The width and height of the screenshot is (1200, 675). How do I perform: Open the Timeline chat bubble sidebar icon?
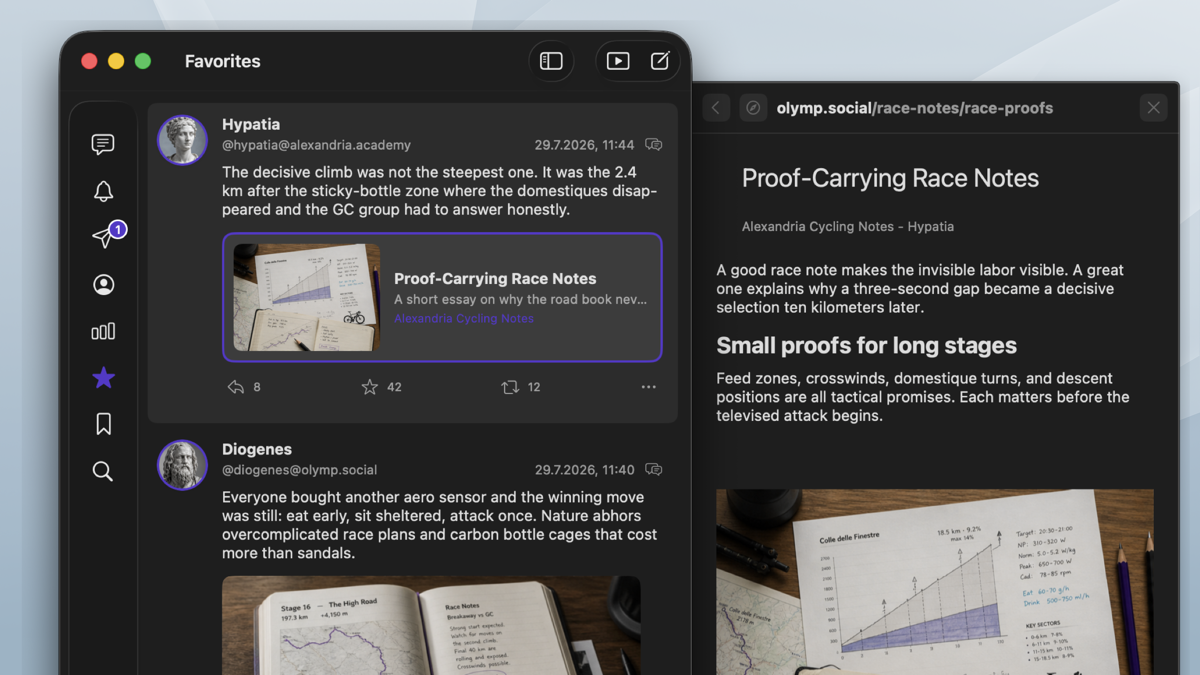[x=103, y=145]
